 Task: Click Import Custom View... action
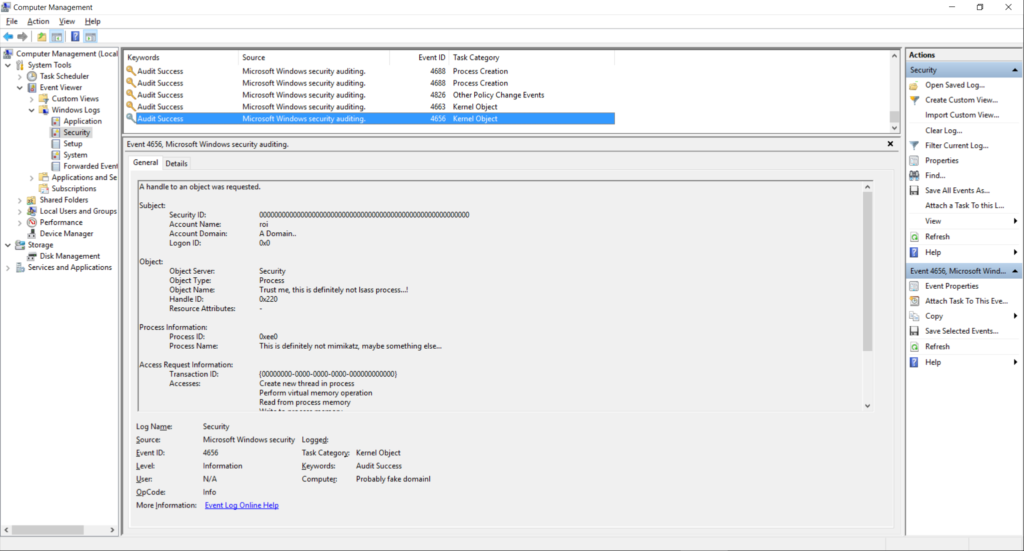962,115
